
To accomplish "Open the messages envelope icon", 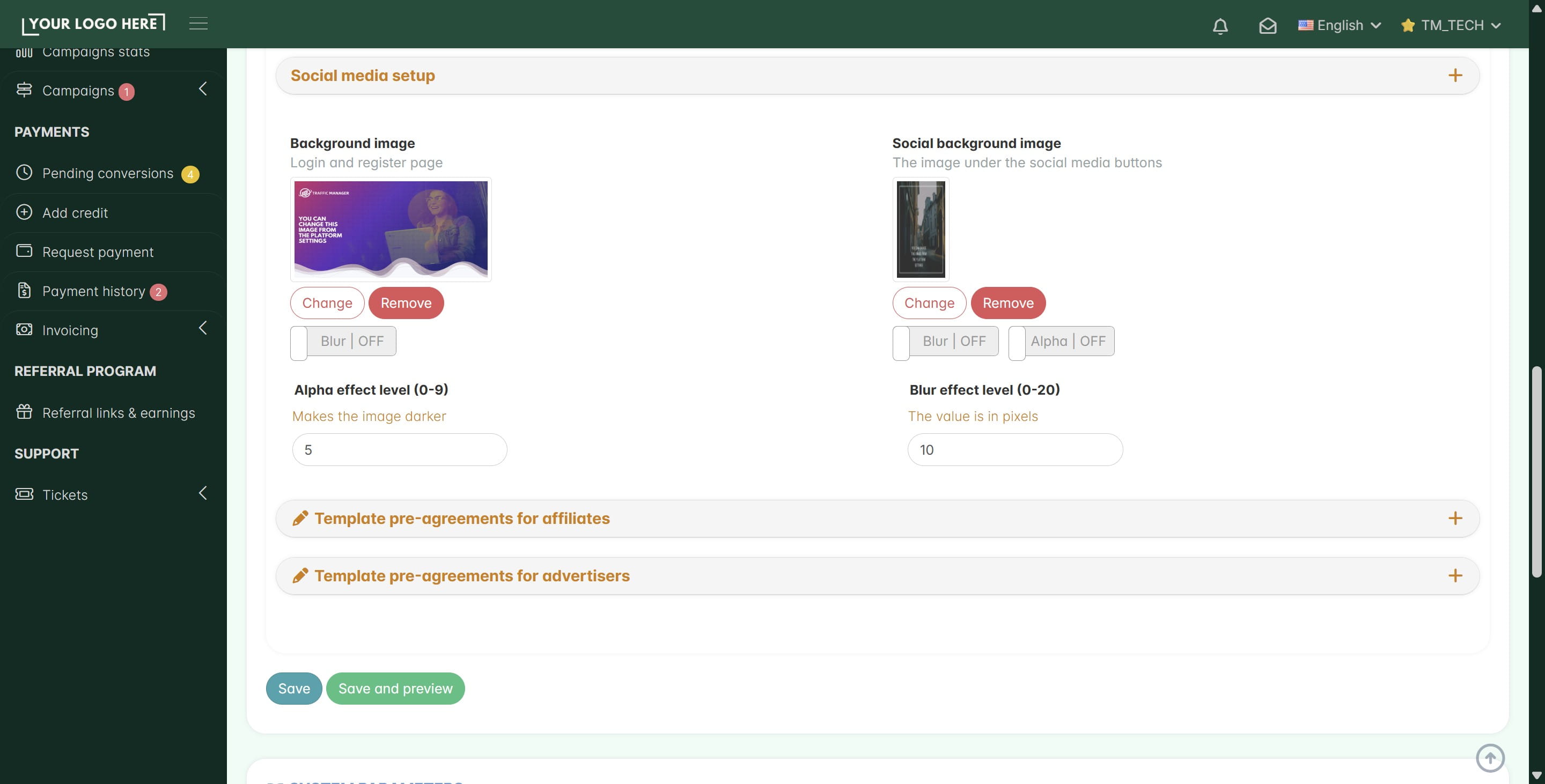I will [1267, 26].
